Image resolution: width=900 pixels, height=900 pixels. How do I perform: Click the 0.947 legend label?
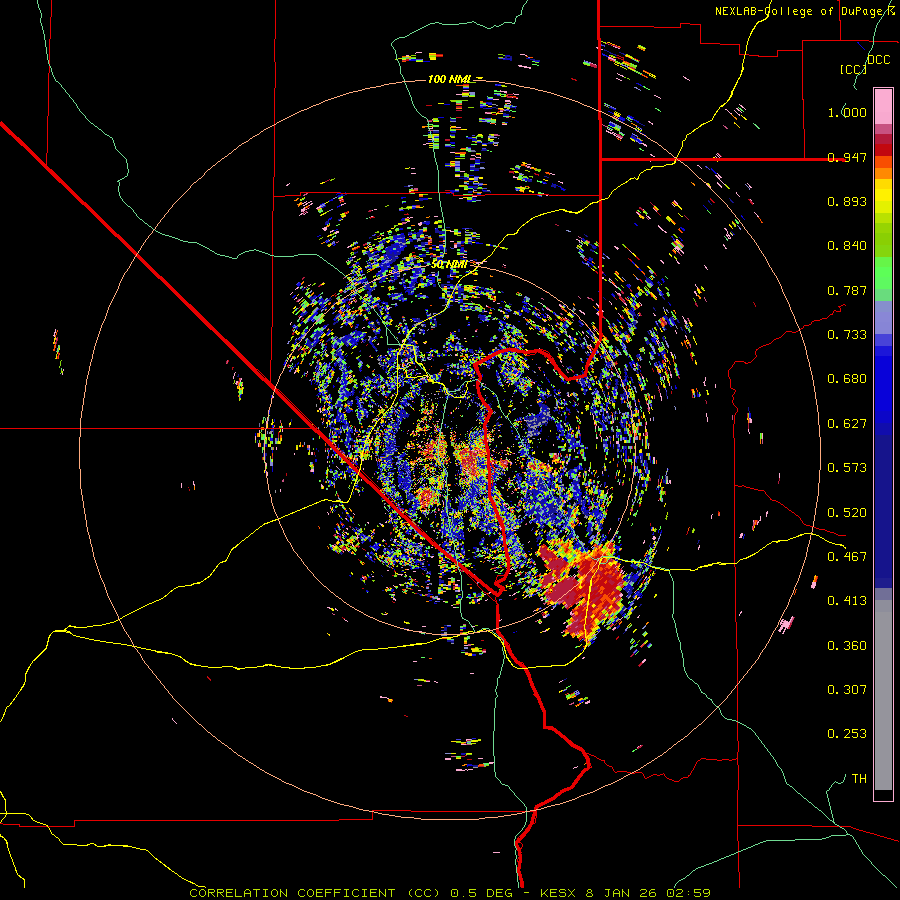pyautogui.click(x=847, y=157)
